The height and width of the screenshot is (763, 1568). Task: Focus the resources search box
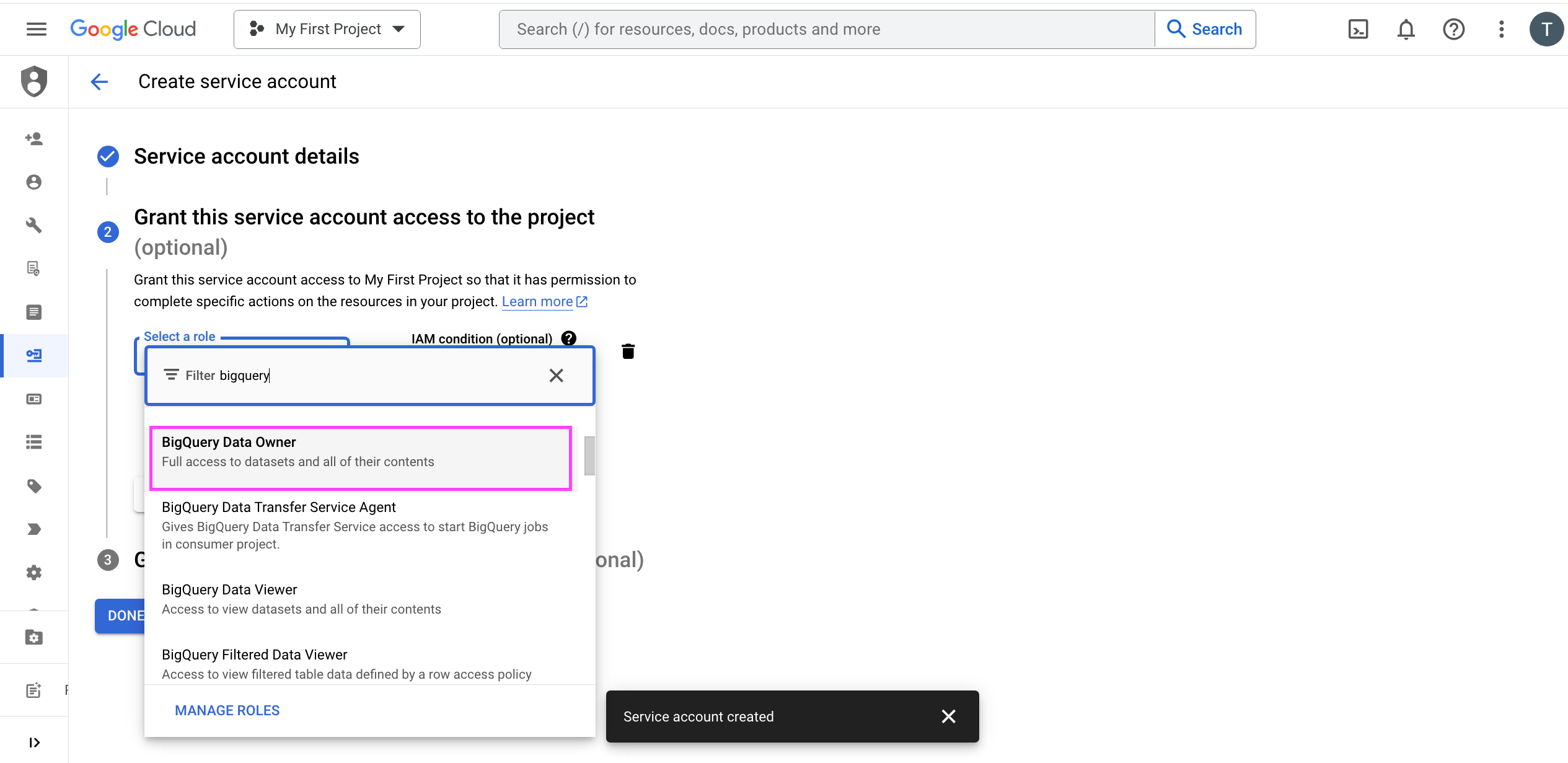(x=827, y=29)
